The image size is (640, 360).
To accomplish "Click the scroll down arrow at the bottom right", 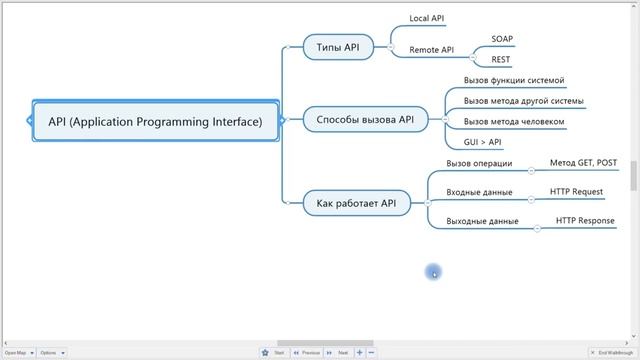I will pyautogui.click(x=633, y=337).
